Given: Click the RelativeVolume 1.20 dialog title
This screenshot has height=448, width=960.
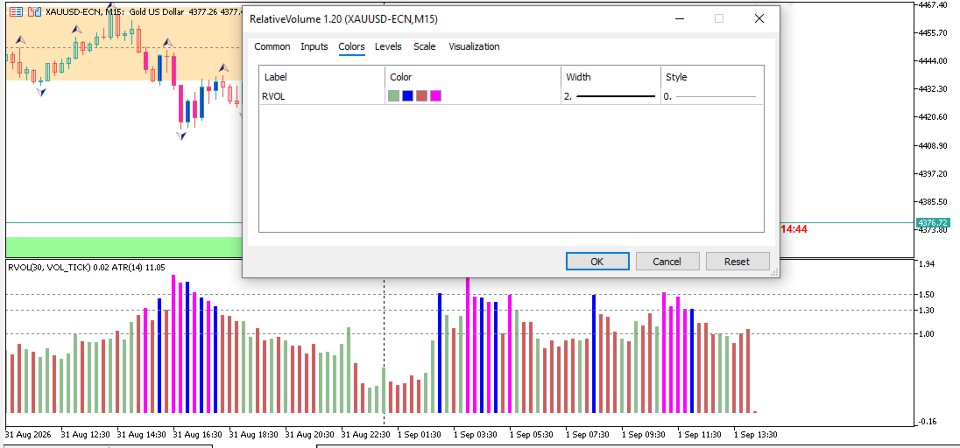Looking at the screenshot, I should click(343, 20).
